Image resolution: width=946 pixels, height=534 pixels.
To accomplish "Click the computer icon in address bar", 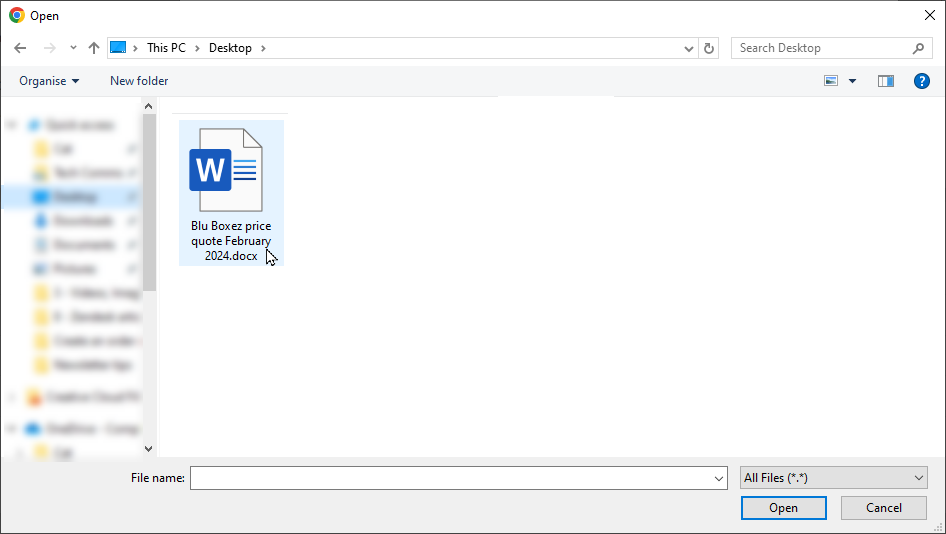I will (x=118, y=48).
